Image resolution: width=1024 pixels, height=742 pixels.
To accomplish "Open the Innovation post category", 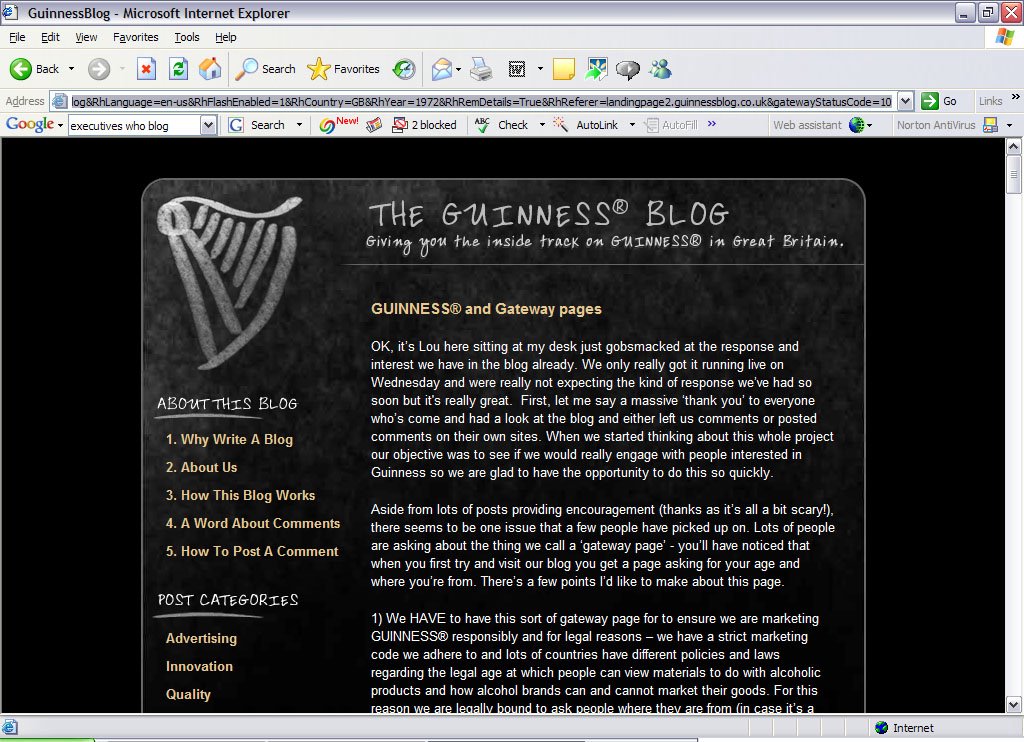I will coord(199,666).
